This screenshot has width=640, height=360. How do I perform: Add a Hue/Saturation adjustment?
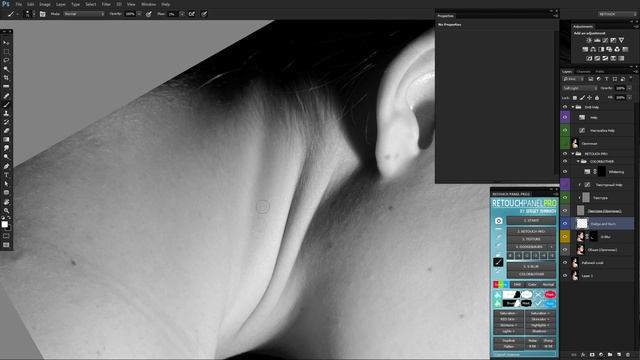[x=585, y=49]
